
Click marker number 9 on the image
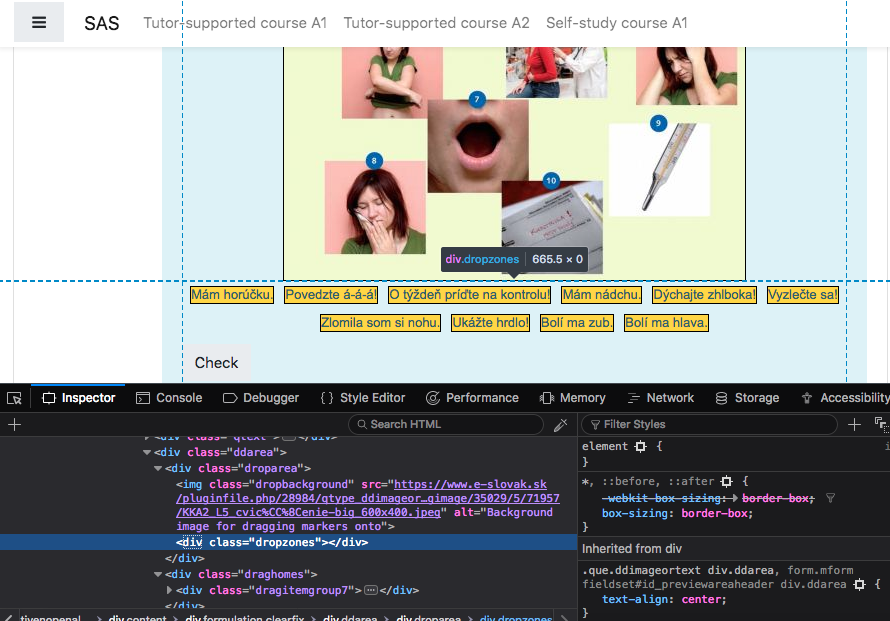(x=658, y=123)
